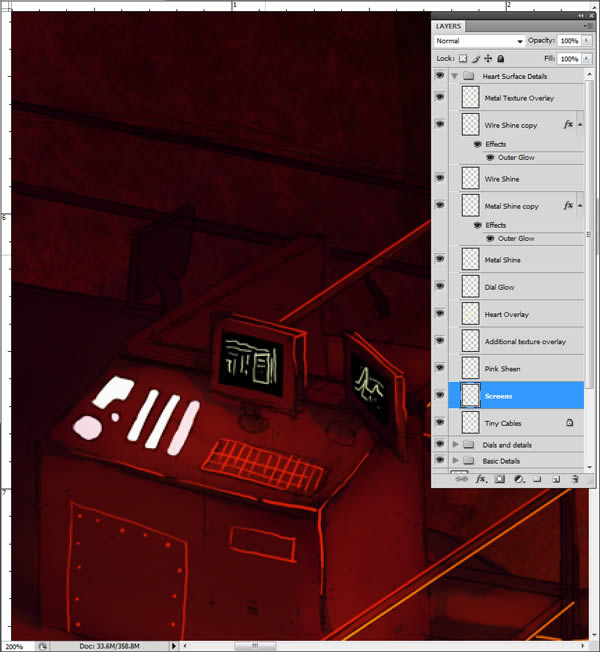This screenshot has width=600, height=652.
Task: Hide the Heart Surface Details group
Action: pyautogui.click(x=440, y=76)
